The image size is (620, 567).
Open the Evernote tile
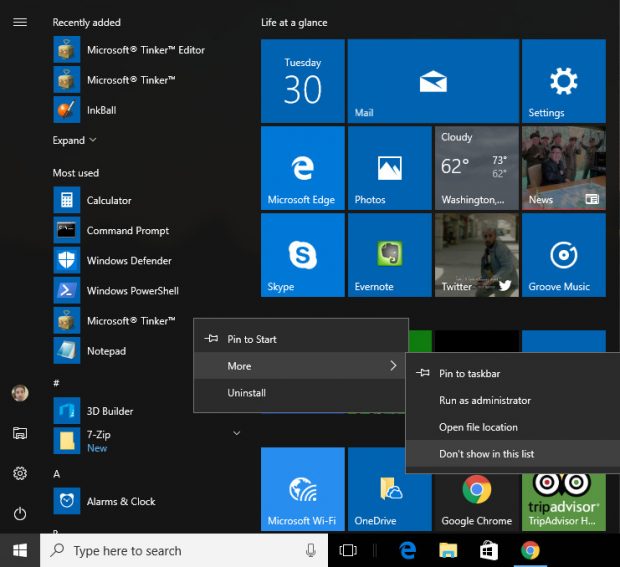[389, 255]
